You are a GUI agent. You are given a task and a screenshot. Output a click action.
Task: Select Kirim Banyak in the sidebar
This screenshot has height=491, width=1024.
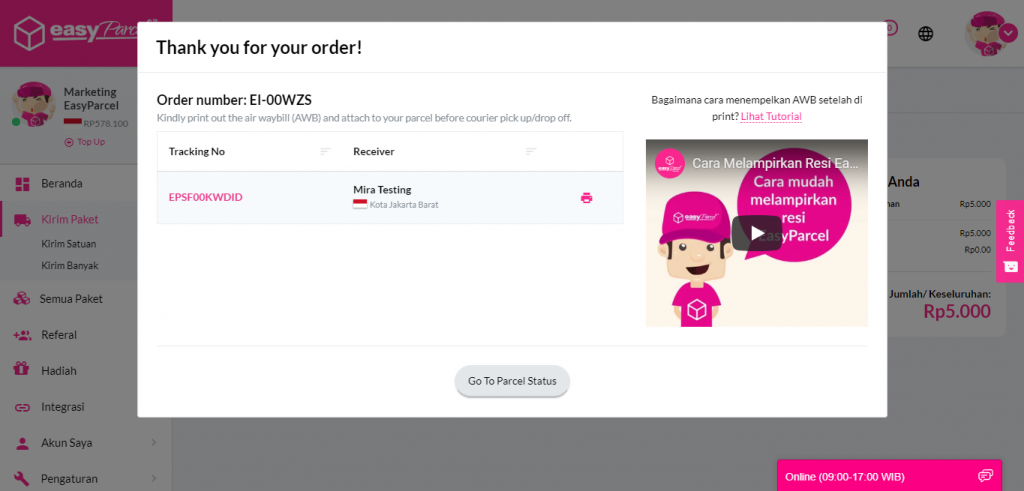click(x=69, y=266)
